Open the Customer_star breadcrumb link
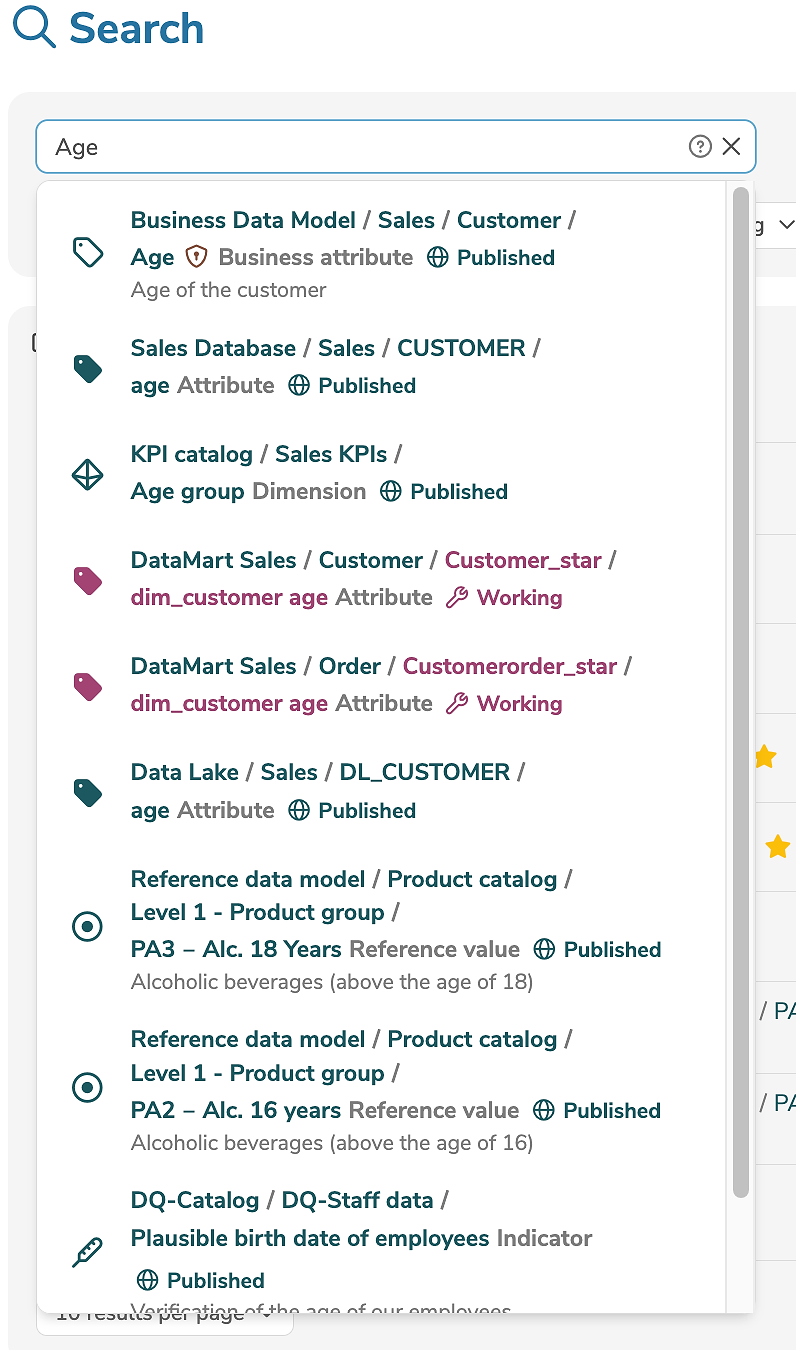796x1350 pixels. 522,560
